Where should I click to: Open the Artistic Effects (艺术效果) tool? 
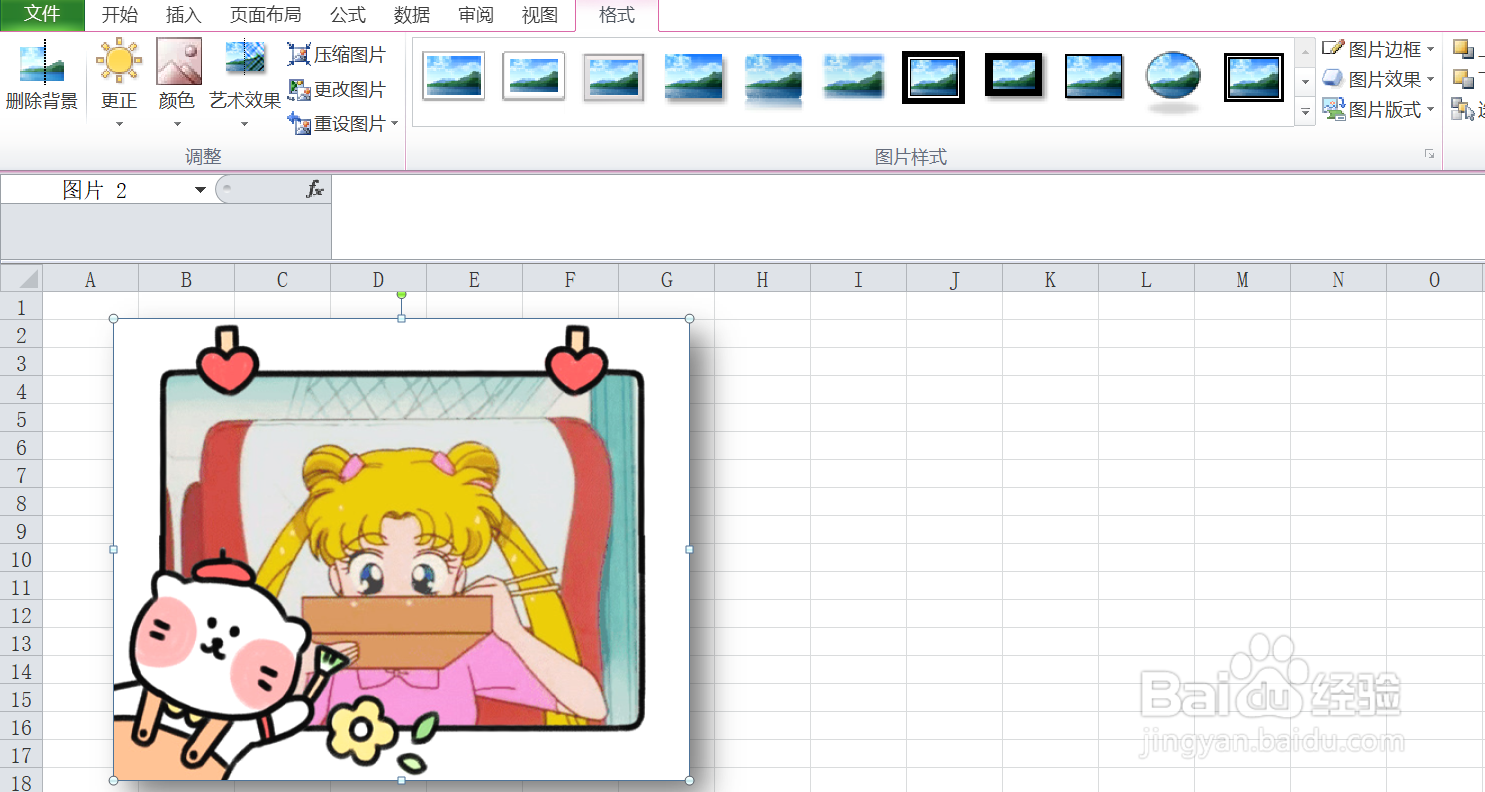244,59
